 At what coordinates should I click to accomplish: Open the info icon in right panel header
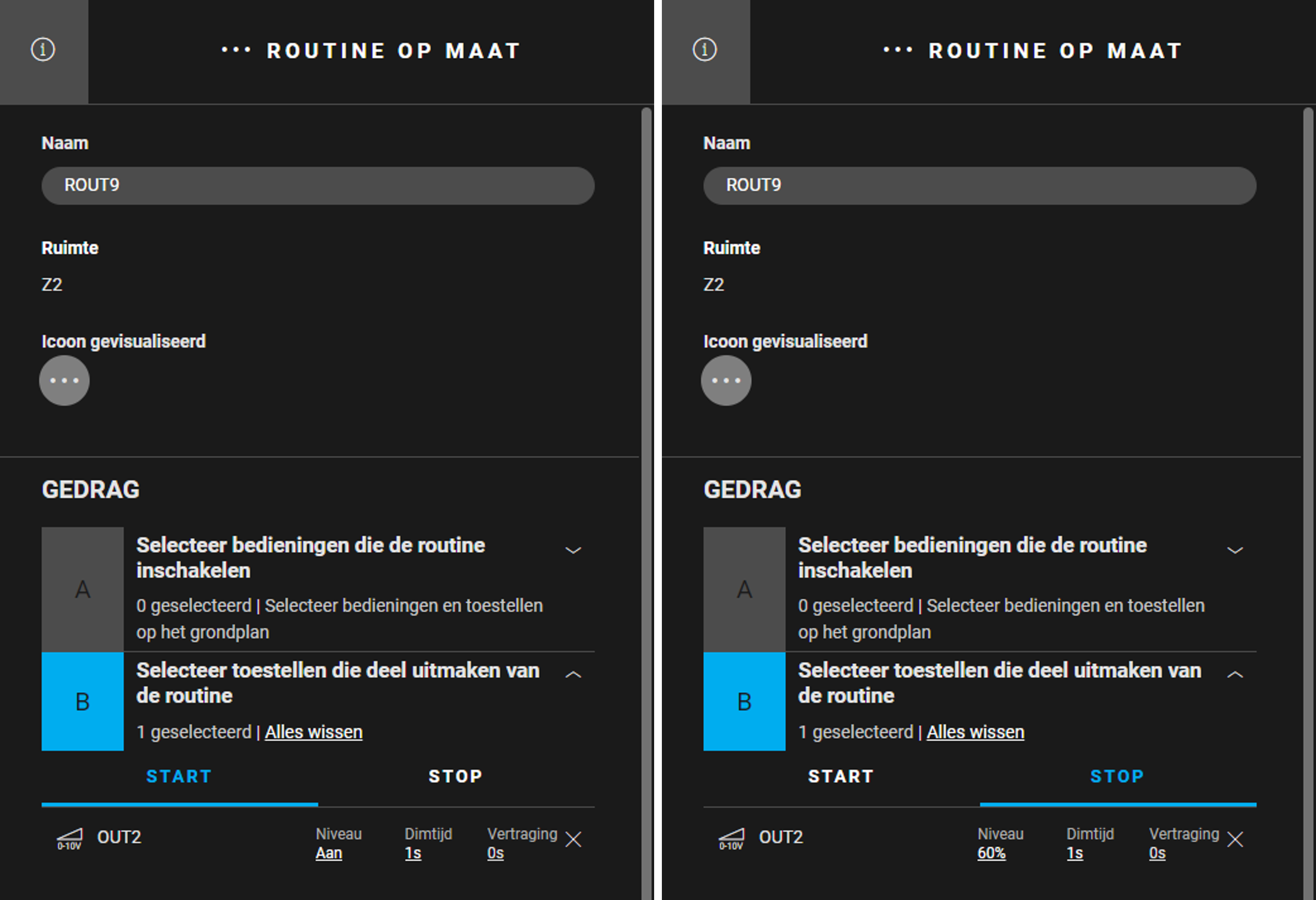click(705, 50)
